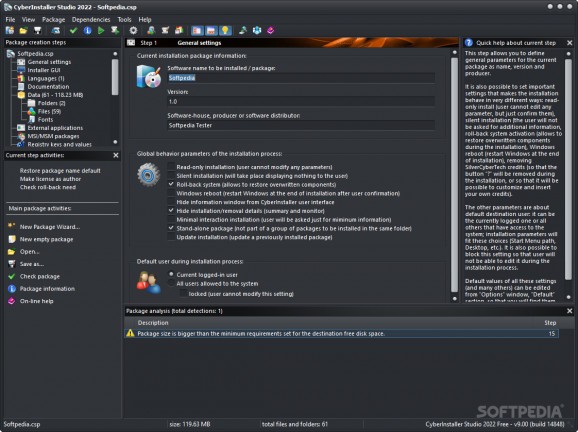Open the View menu
This screenshot has width=578, height=432.
(x=28, y=20)
